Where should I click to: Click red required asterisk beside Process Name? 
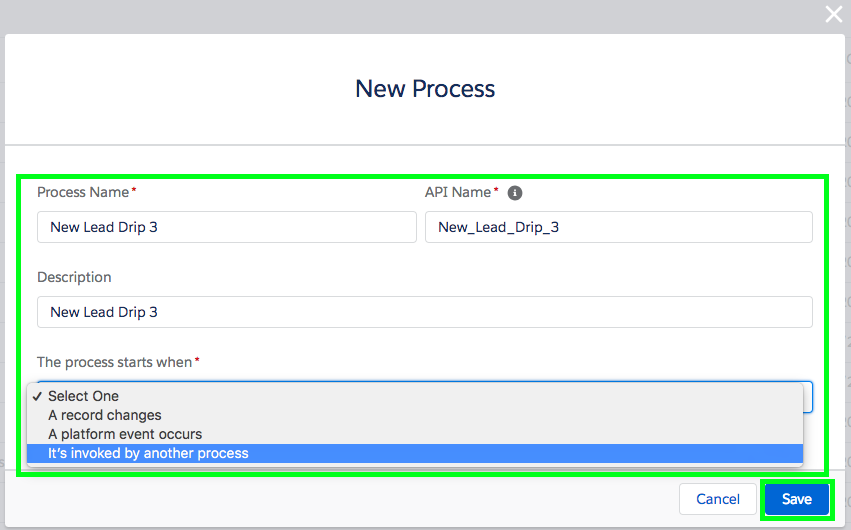[x=134, y=191]
